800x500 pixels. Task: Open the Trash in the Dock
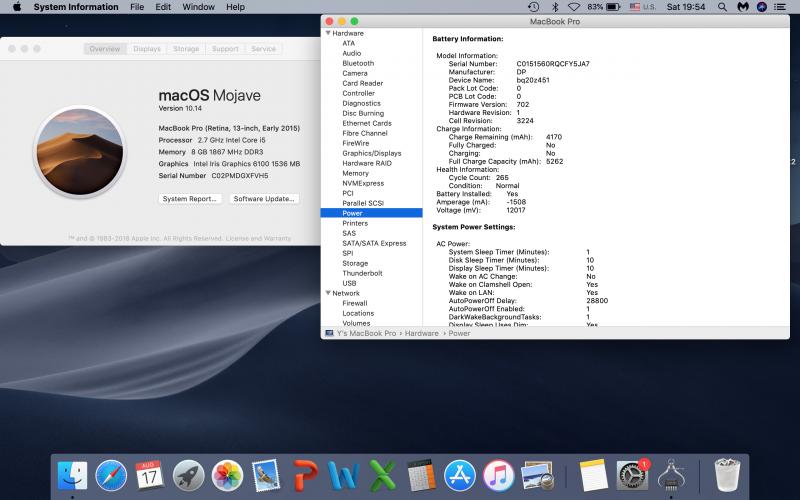click(727, 476)
